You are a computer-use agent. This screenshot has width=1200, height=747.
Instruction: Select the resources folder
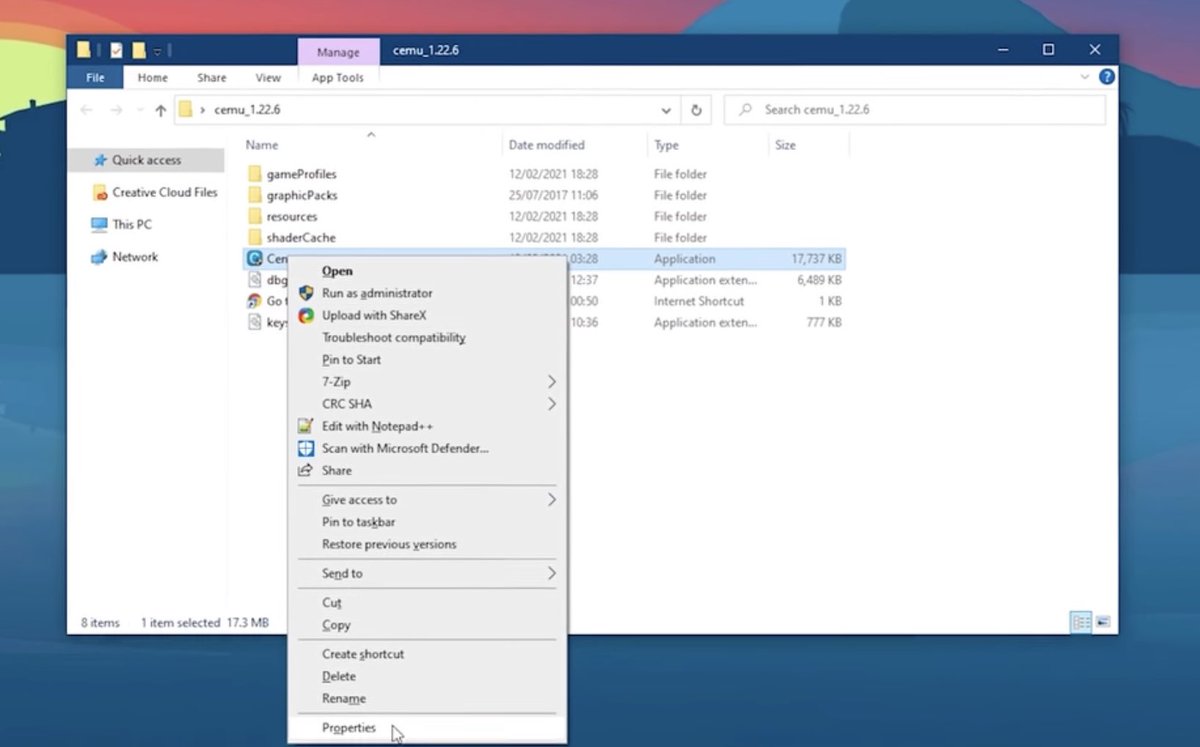coord(291,216)
